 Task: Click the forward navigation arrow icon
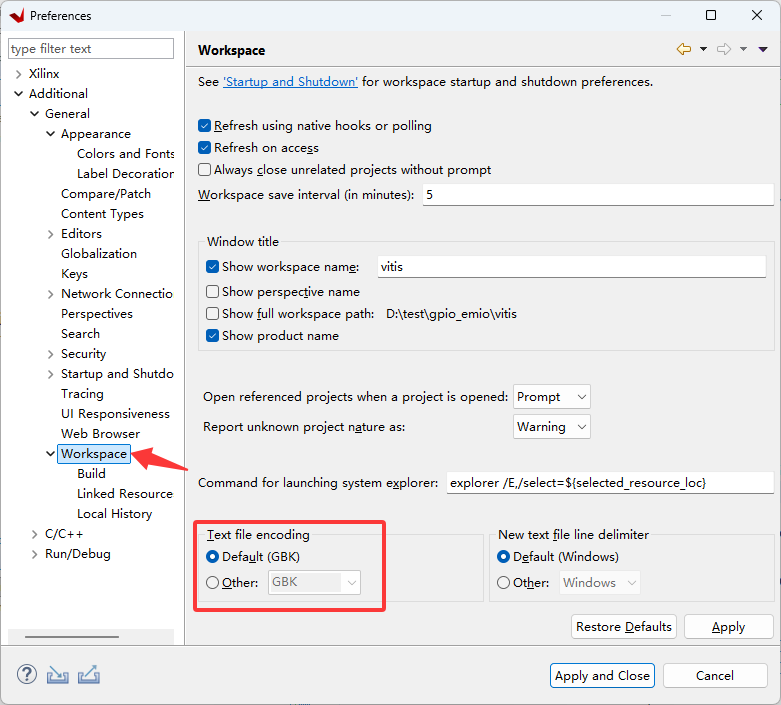[724, 49]
